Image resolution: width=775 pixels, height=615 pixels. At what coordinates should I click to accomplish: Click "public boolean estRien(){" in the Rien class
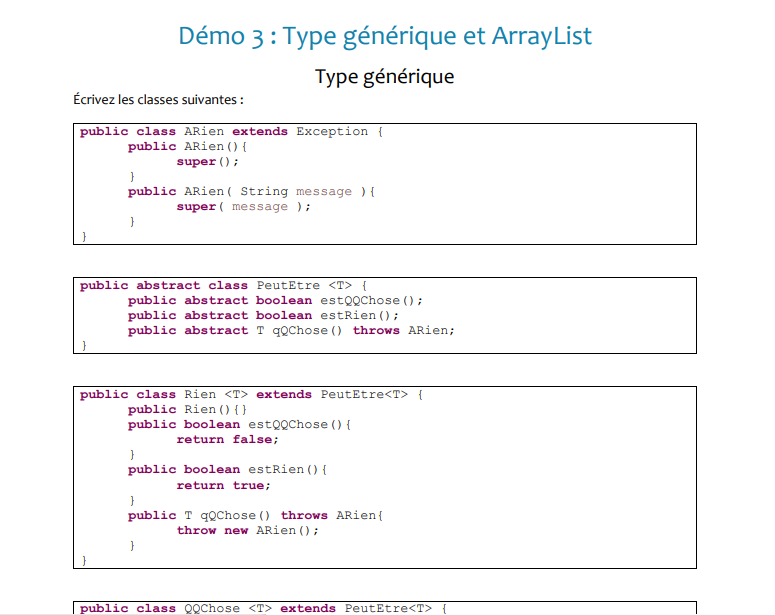[x=227, y=470]
